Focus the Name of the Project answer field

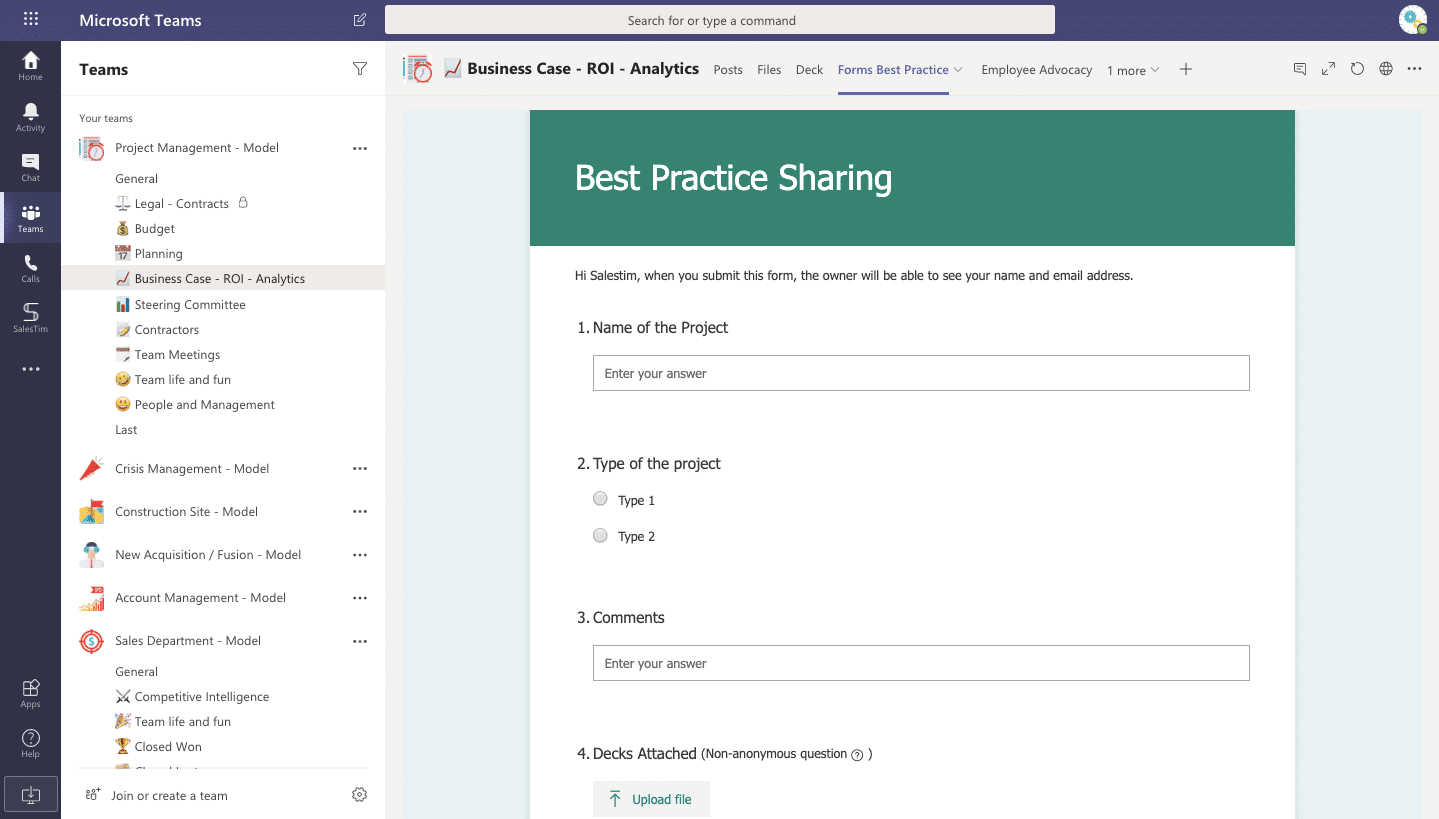coord(921,373)
